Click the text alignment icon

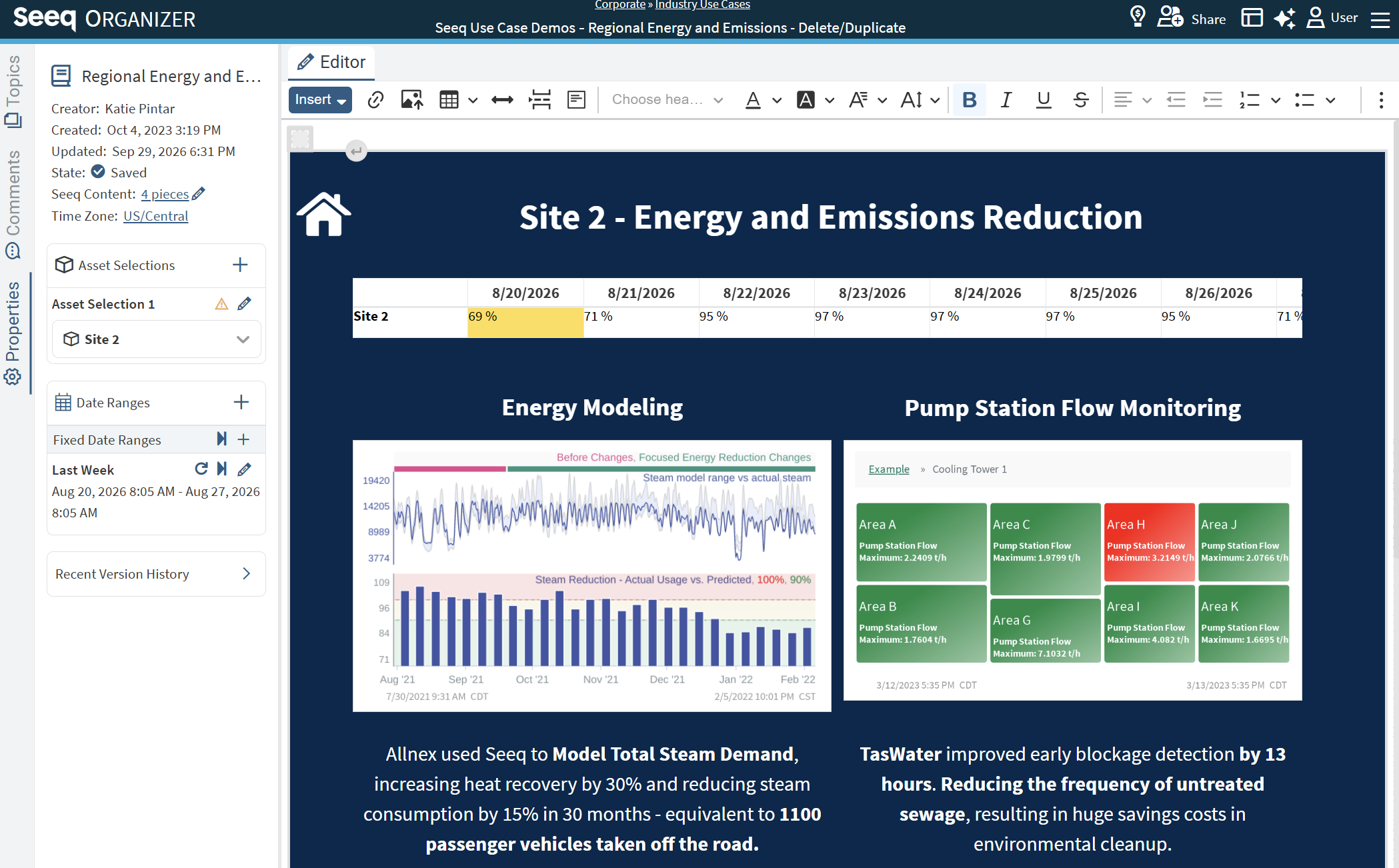[x=1123, y=100]
